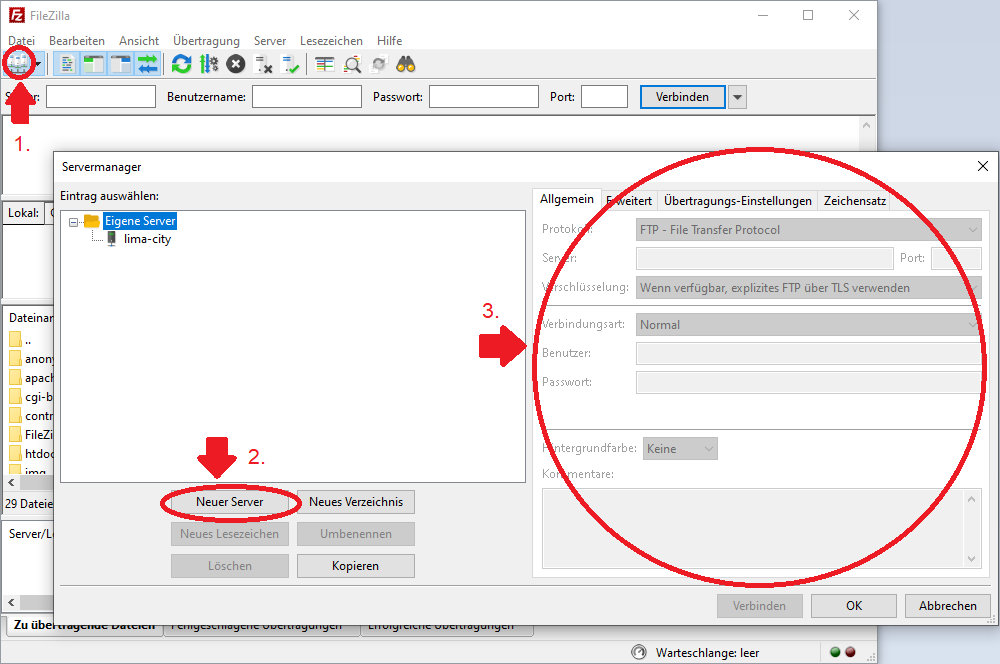Image resolution: width=1000 pixels, height=664 pixels.
Task: Open the Site Manager icon
Action: [20, 62]
